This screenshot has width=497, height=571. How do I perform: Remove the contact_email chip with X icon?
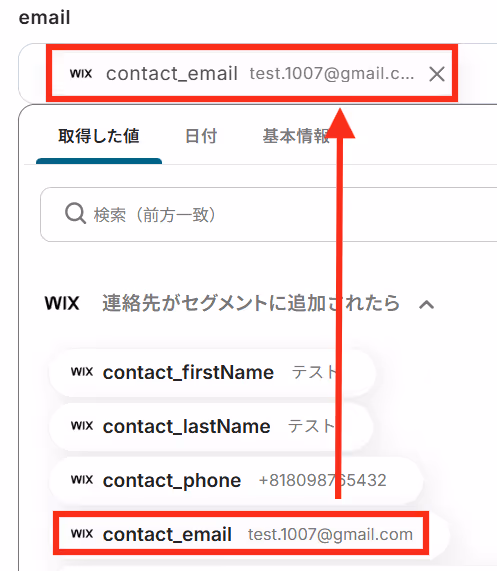tap(437, 74)
